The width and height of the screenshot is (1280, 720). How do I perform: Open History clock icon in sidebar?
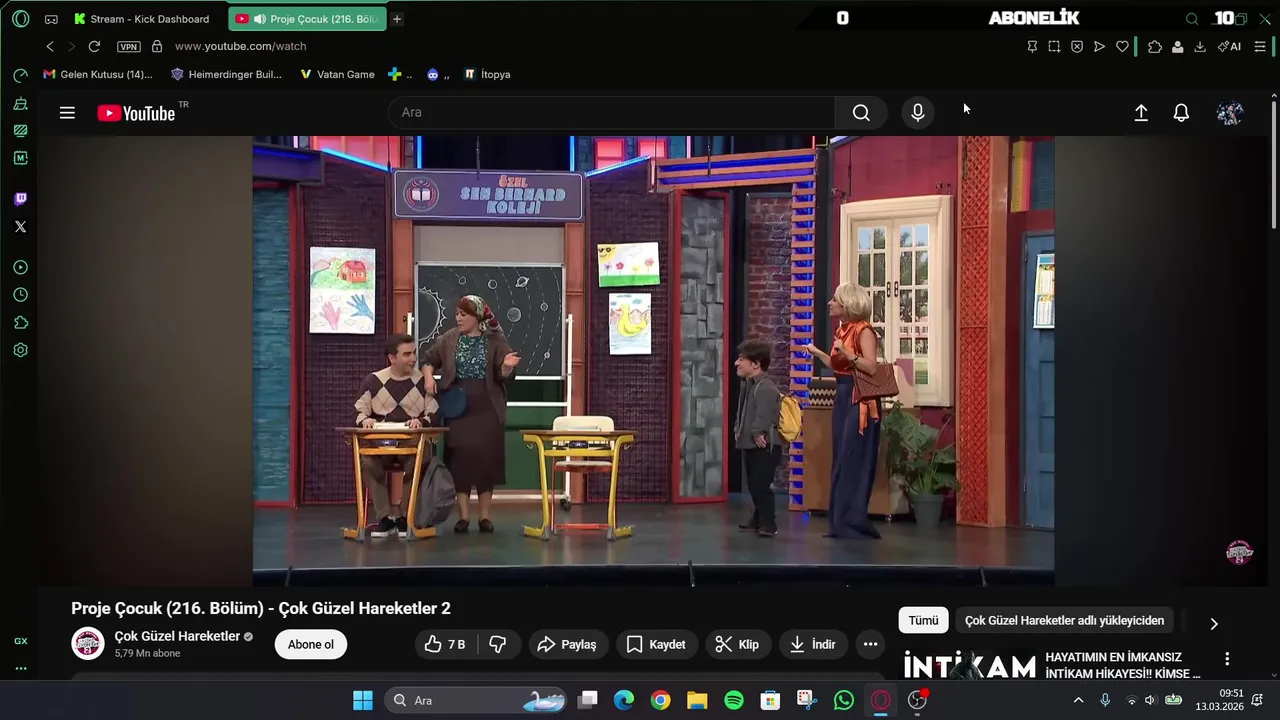tap(20, 295)
